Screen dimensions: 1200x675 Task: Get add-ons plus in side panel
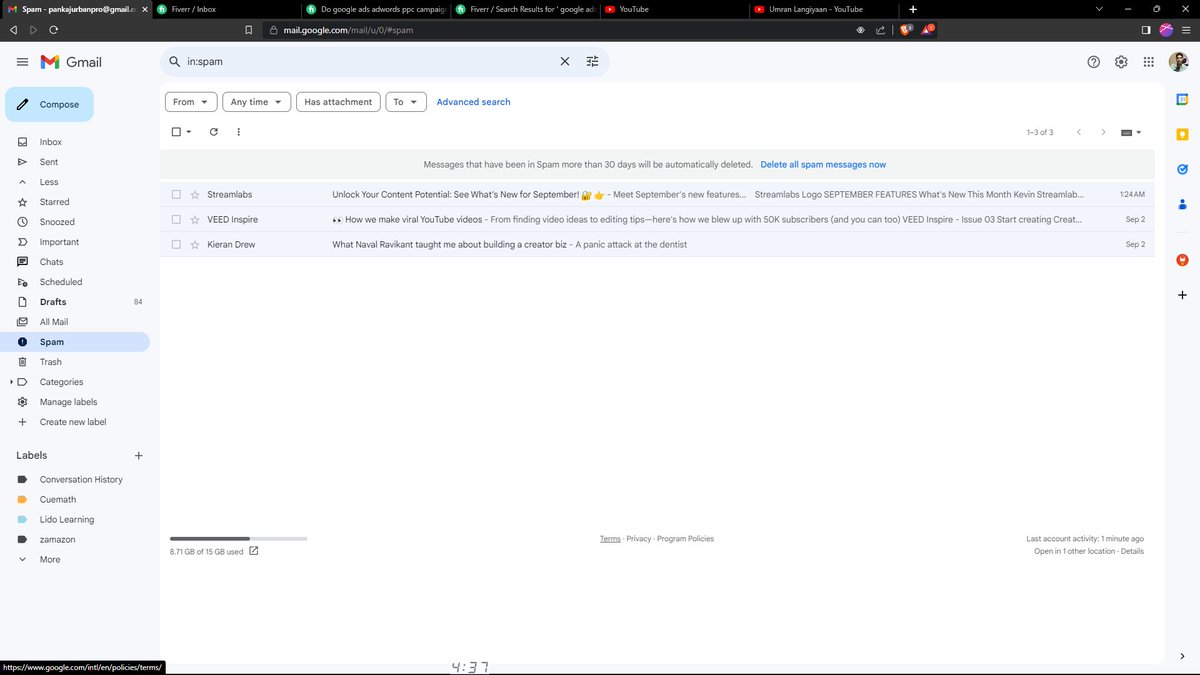click(1182, 296)
